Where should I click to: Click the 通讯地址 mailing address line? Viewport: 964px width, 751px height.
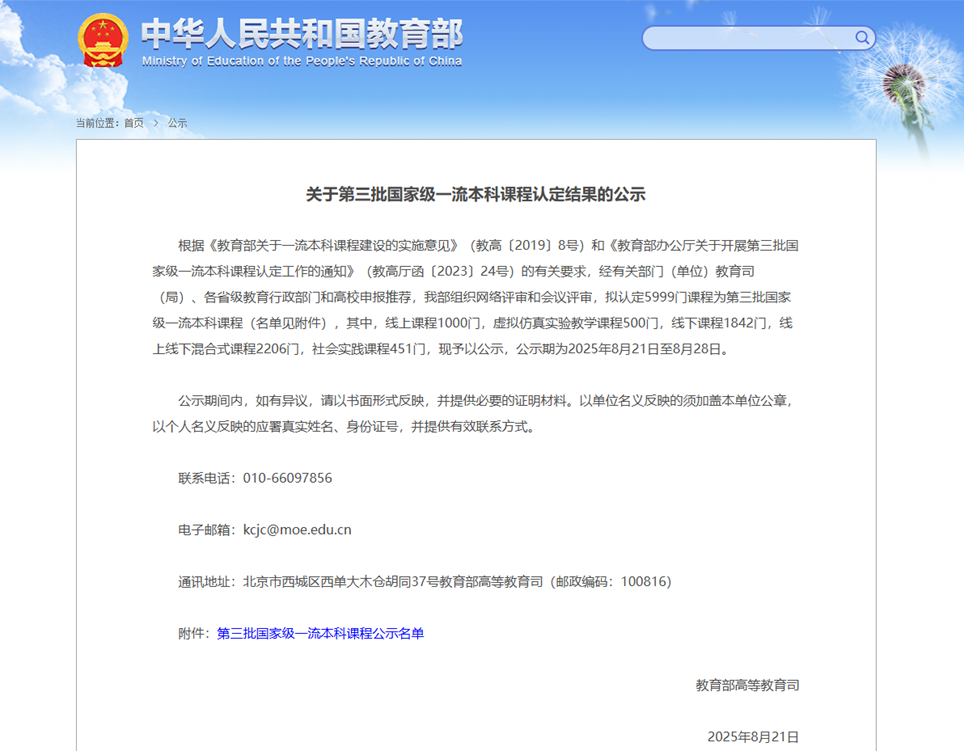(x=424, y=582)
